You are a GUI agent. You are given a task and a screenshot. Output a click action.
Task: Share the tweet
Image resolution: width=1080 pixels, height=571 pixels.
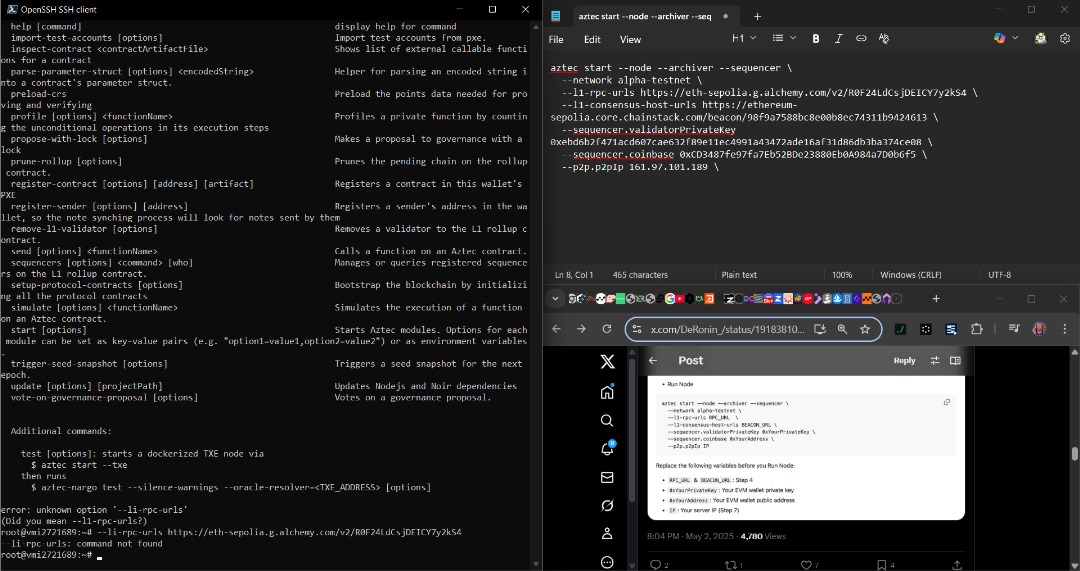pyautogui.click(x=957, y=565)
